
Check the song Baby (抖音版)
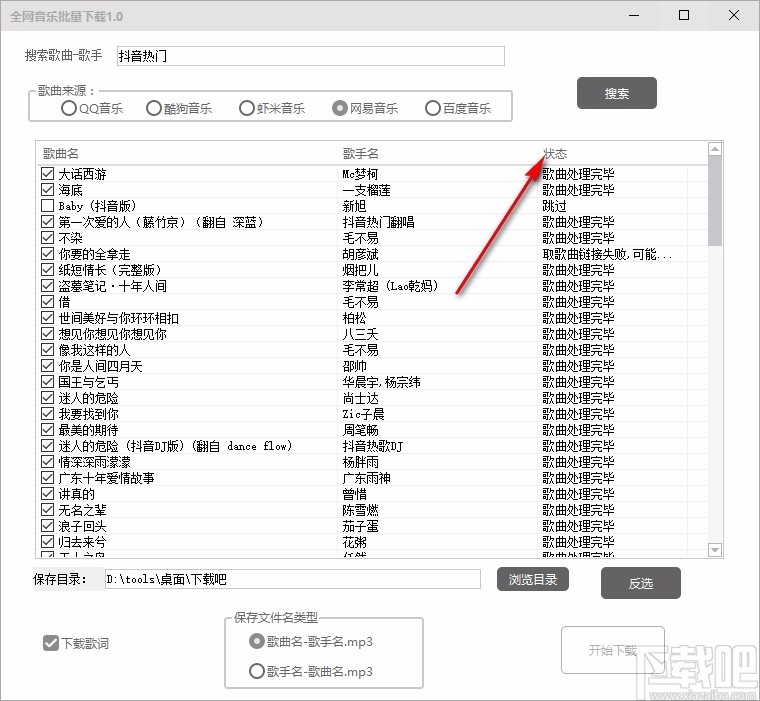coord(48,206)
